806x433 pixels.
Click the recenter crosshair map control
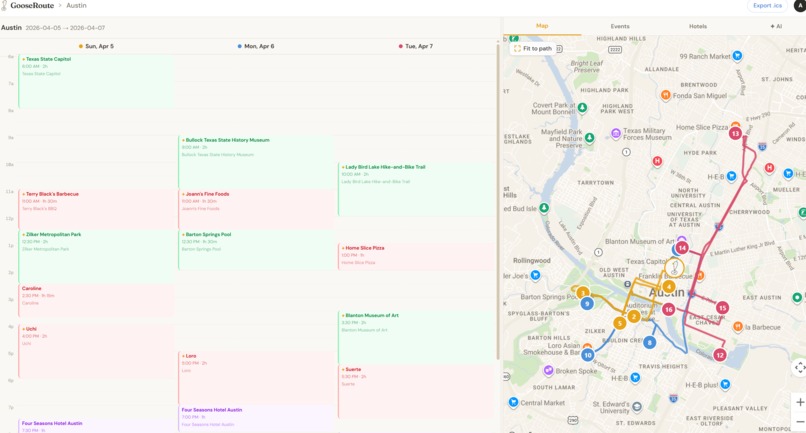(800, 368)
